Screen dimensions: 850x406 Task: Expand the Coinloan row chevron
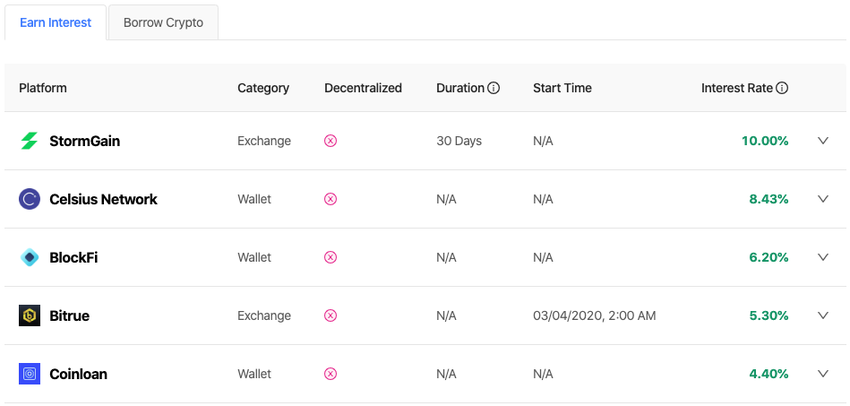tap(823, 374)
